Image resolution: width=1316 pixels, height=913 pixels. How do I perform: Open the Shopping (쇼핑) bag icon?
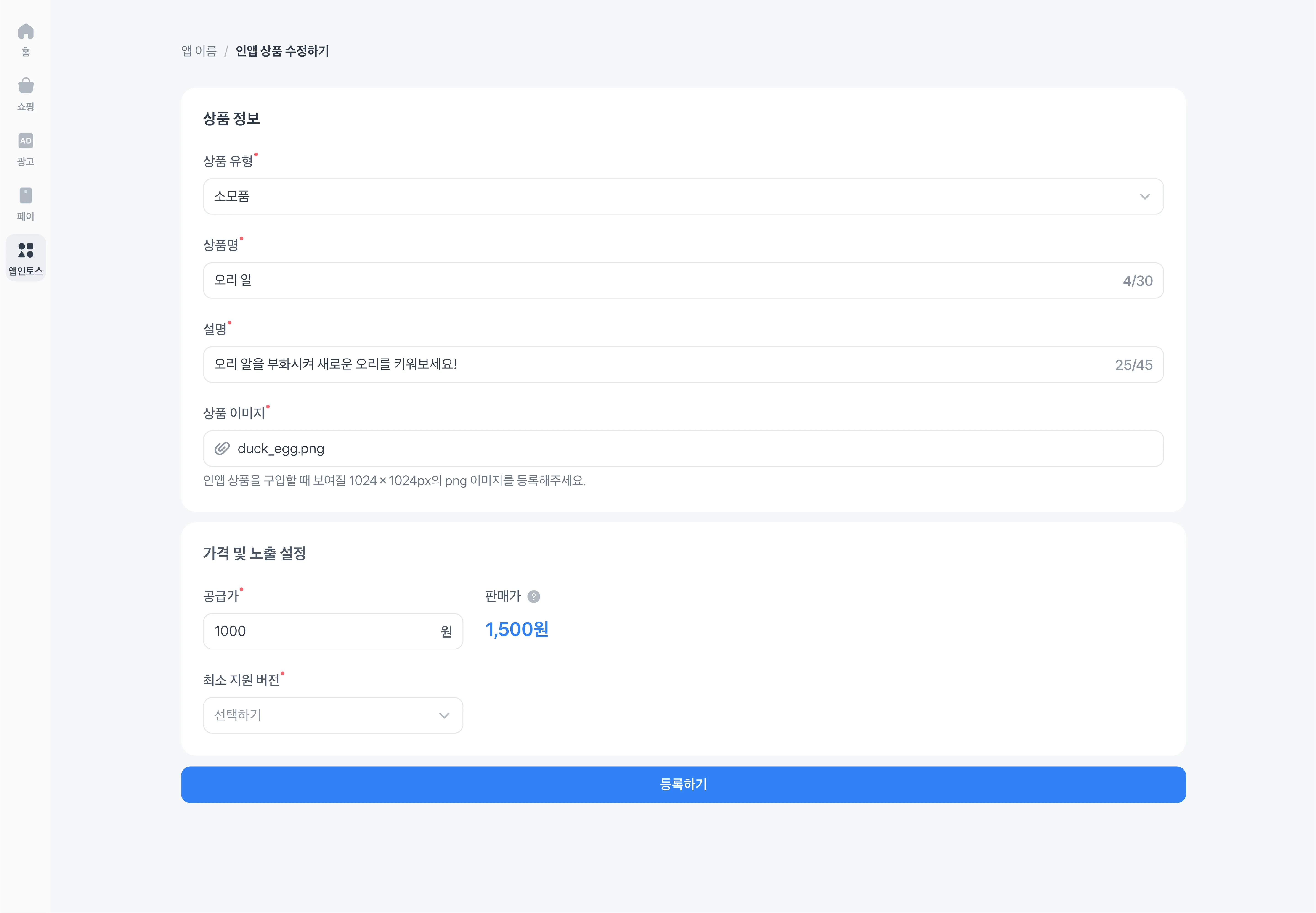pyautogui.click(x=26, y=86)
